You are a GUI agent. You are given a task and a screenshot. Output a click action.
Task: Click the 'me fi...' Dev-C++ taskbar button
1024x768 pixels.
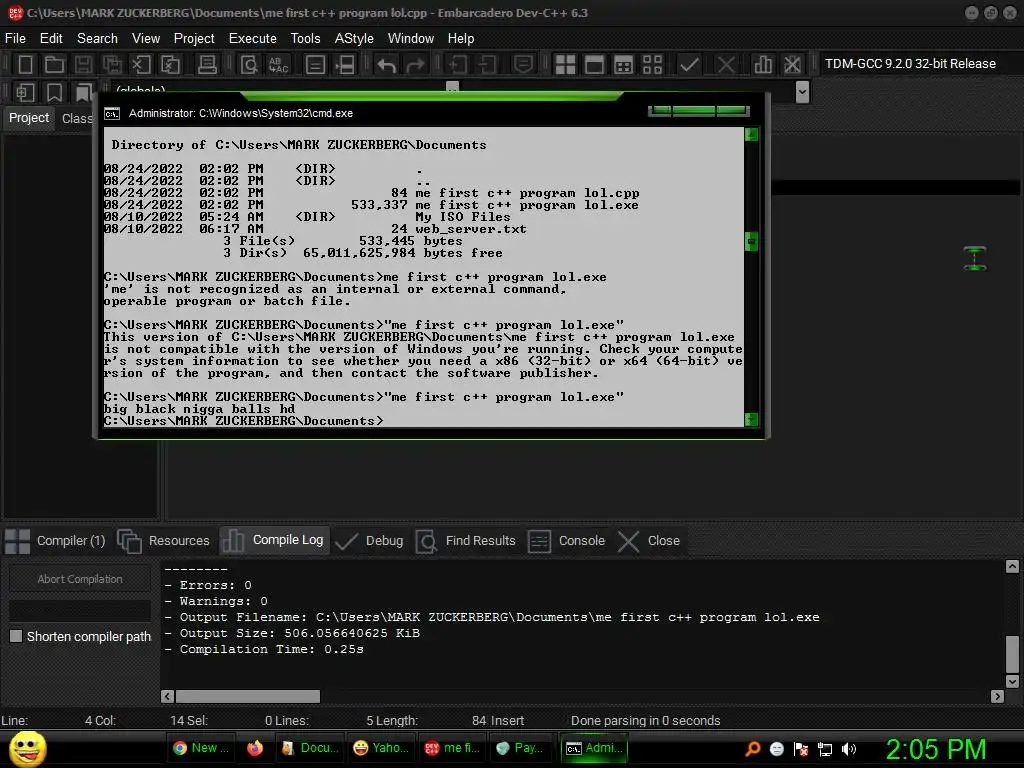click(x=452, y=748)
